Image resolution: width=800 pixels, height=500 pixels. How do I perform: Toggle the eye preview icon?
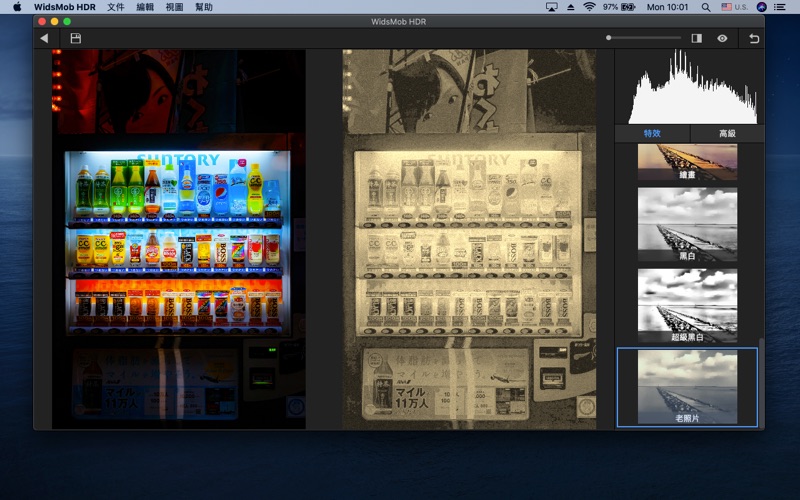pos(722,39)
